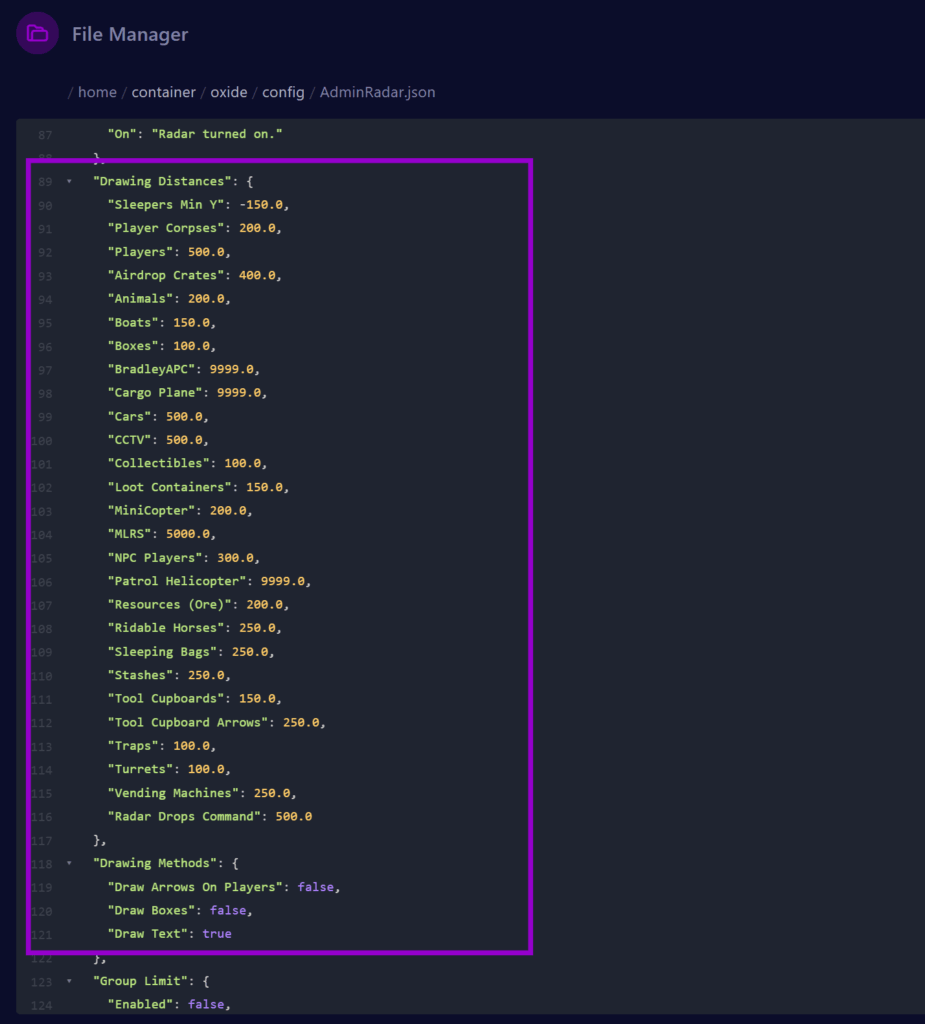Viewport: 925px width, 1024px height.
Task: Click the false value of "Draw Boxes"
Action: click(x=228, y=910)
